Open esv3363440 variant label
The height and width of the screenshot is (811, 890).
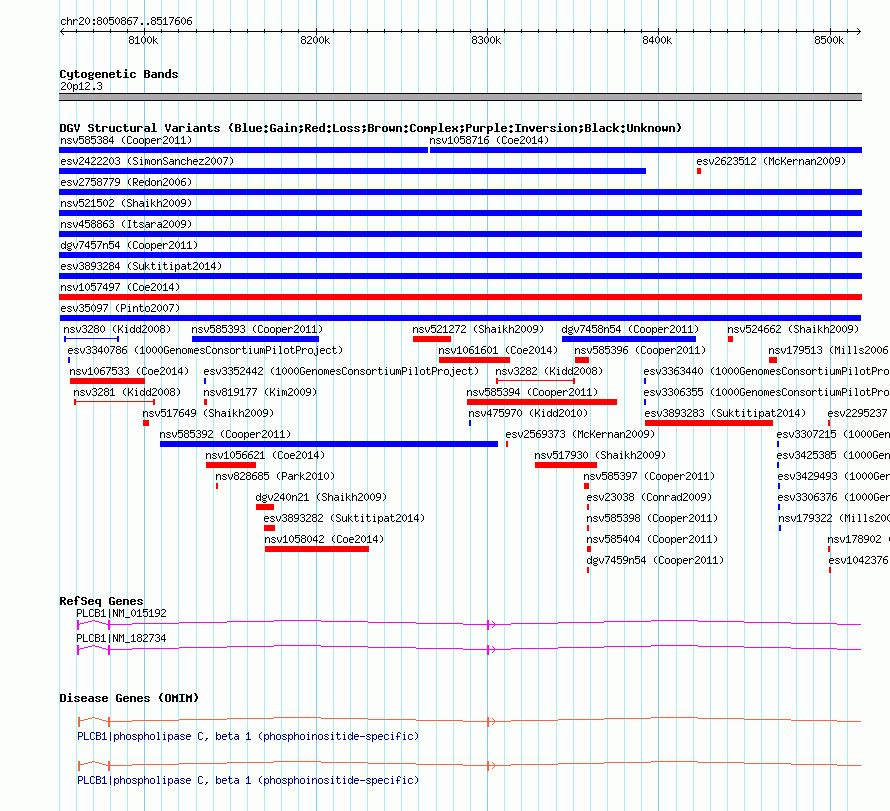[766, 371]
